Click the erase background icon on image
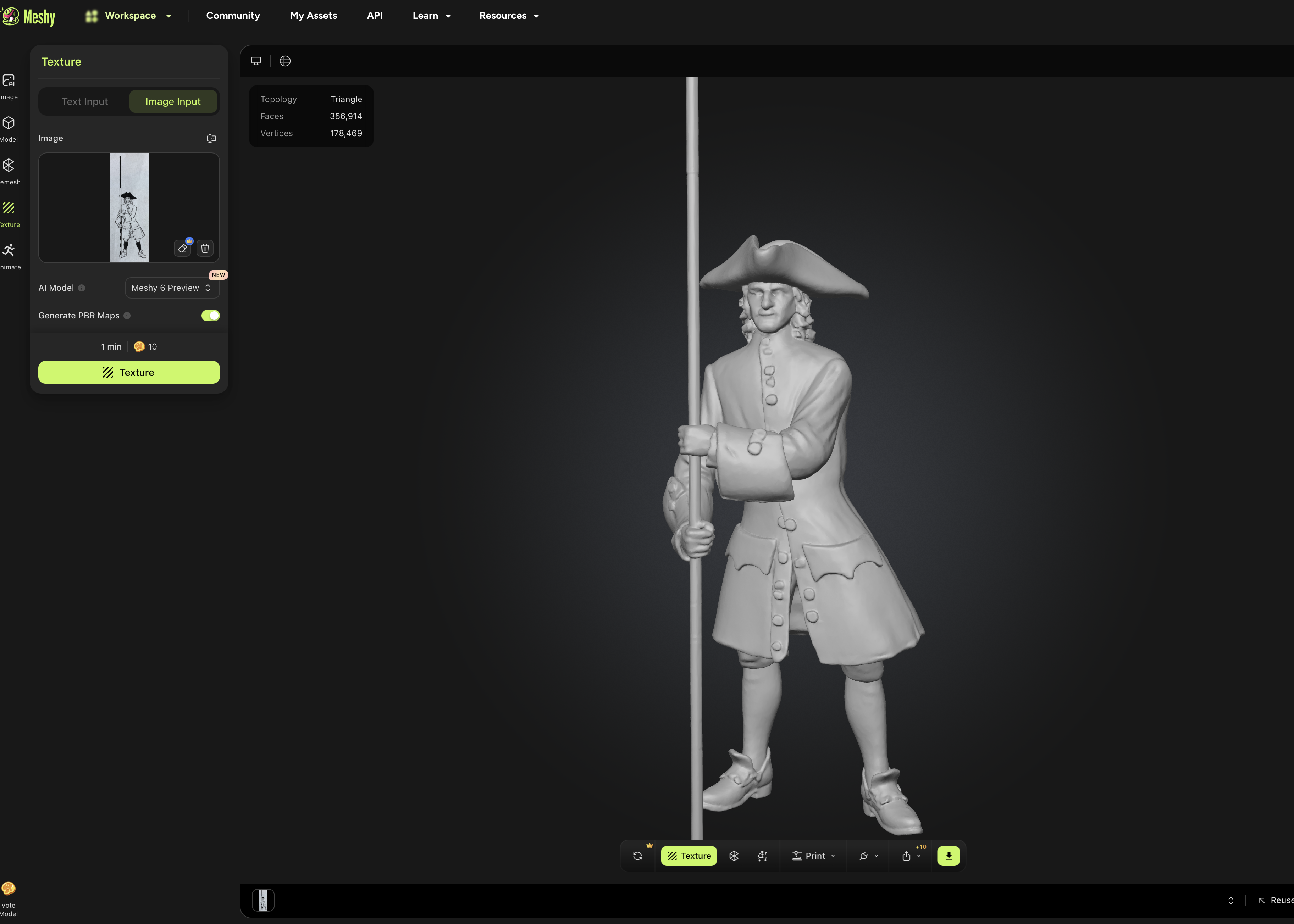This screenshot has height=924, width=1294. coord(183,248)
